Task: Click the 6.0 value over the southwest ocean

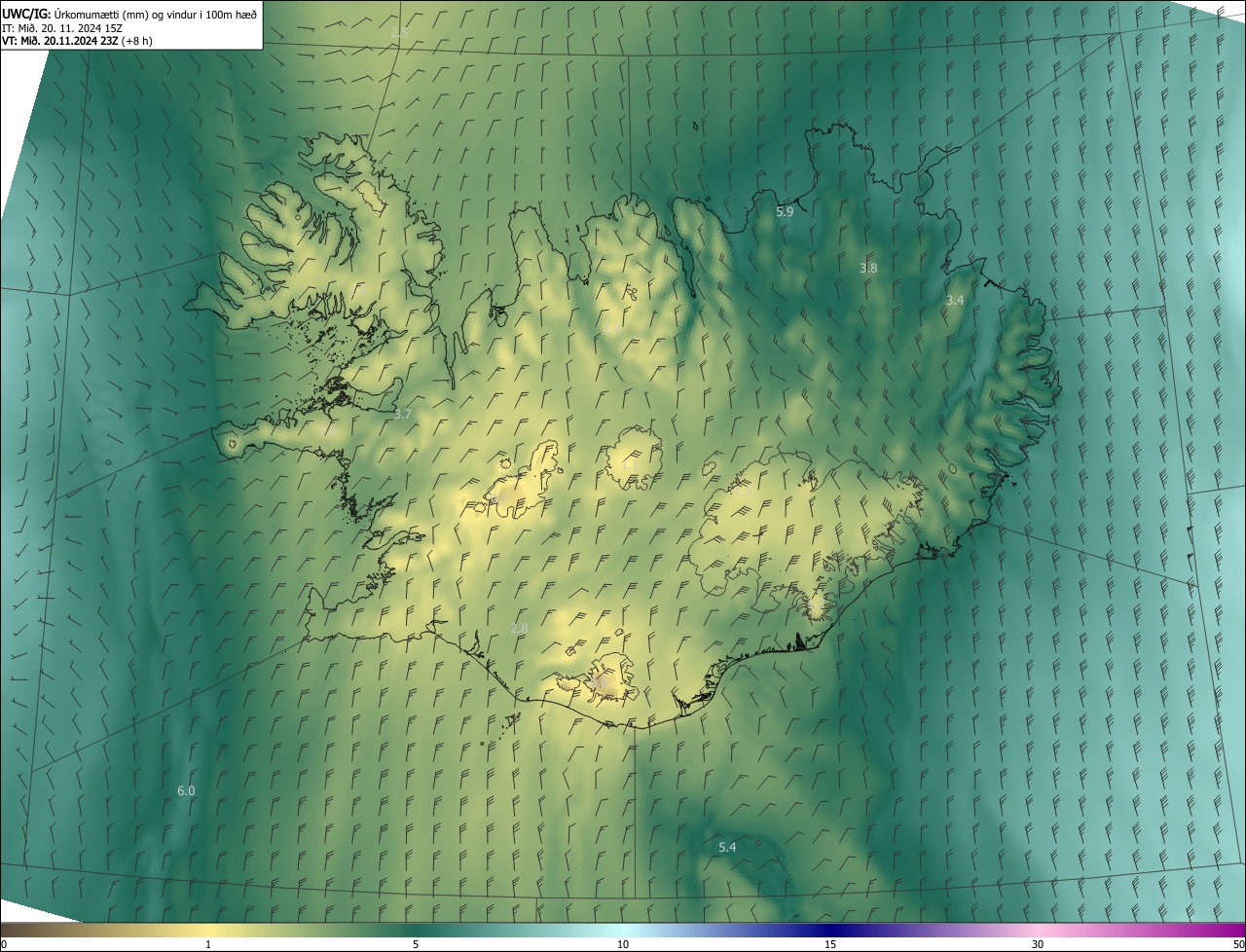Action: click(x=186, y=791)
